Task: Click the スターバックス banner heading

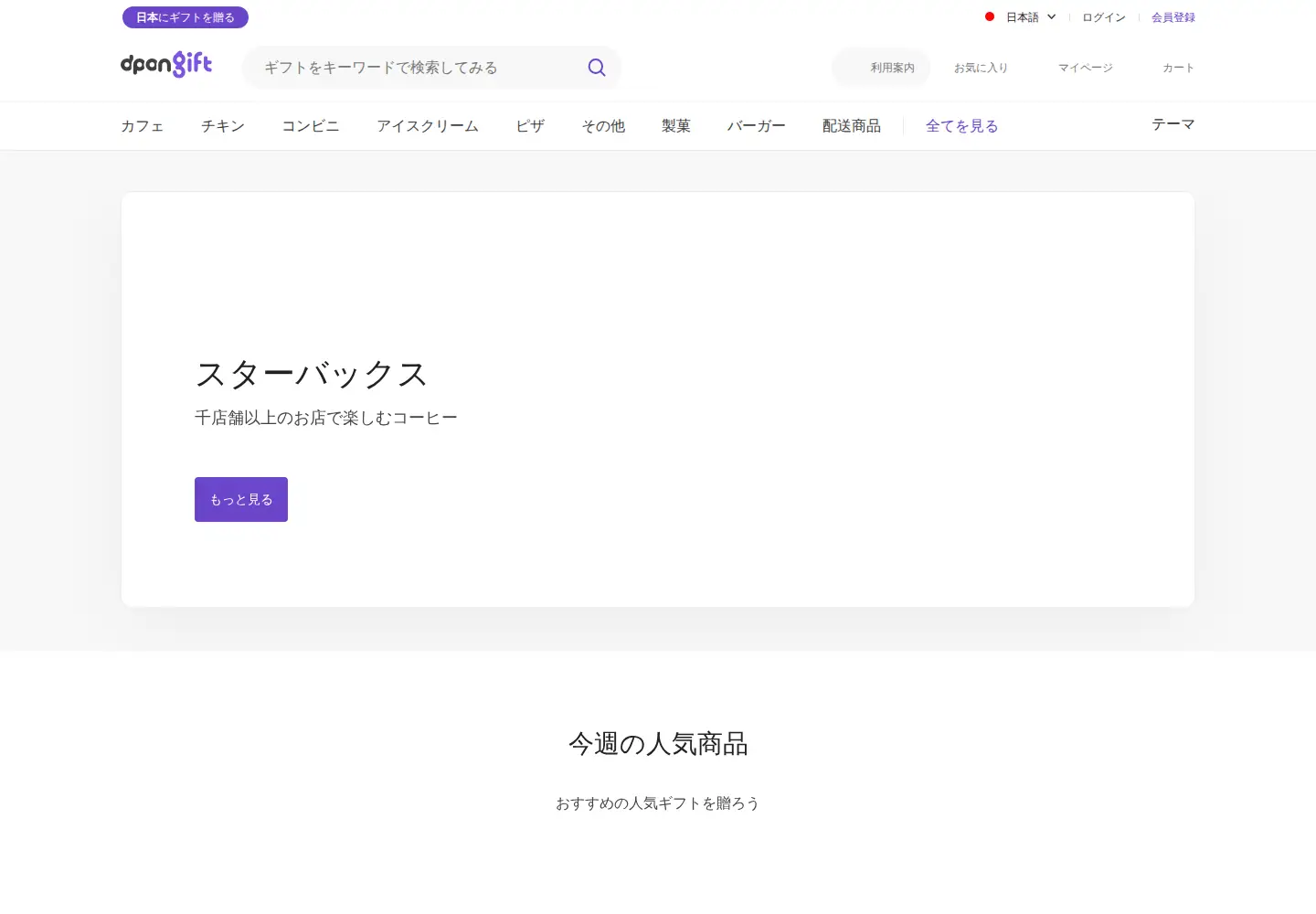Action: click(x=312, y=375)
